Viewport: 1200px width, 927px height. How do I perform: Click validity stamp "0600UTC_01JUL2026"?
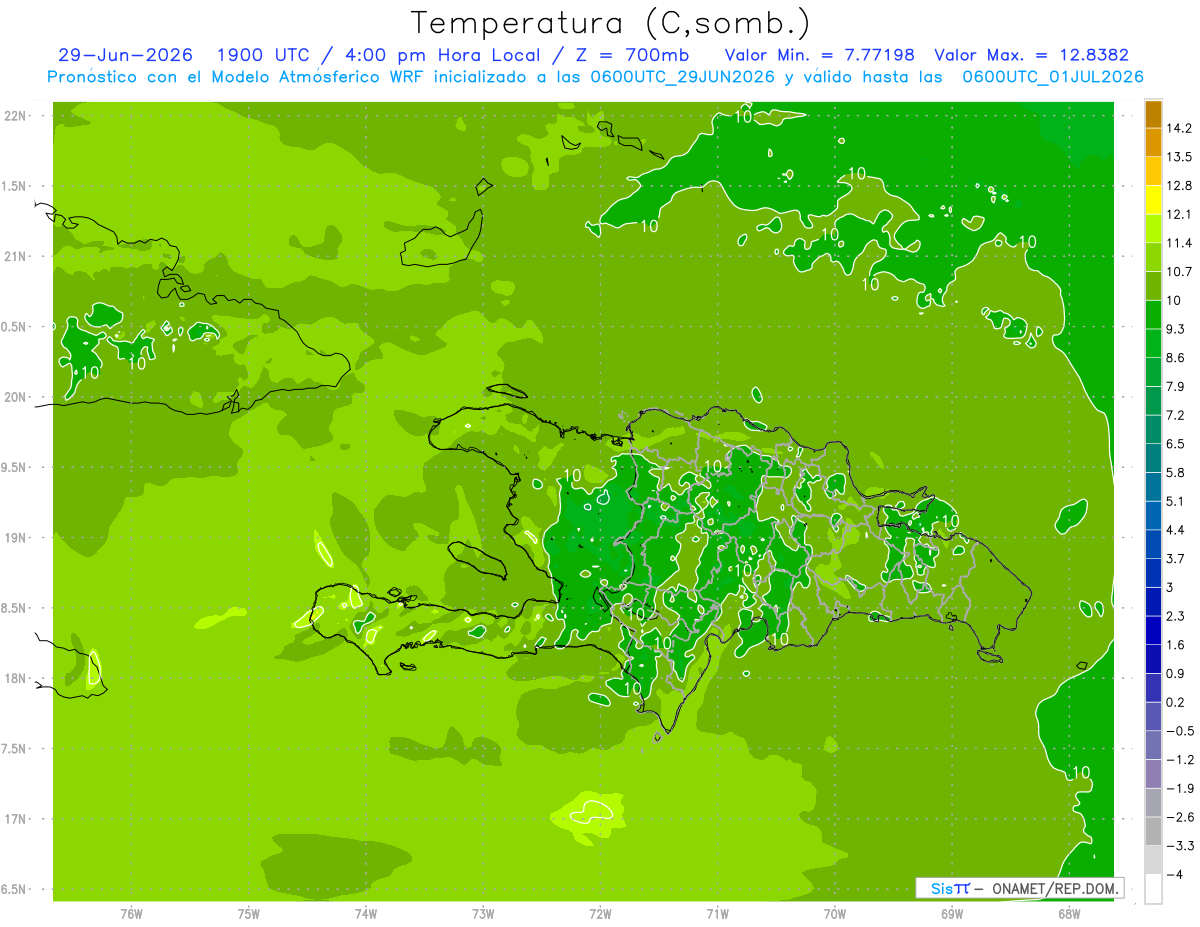tap(1053, 77)
